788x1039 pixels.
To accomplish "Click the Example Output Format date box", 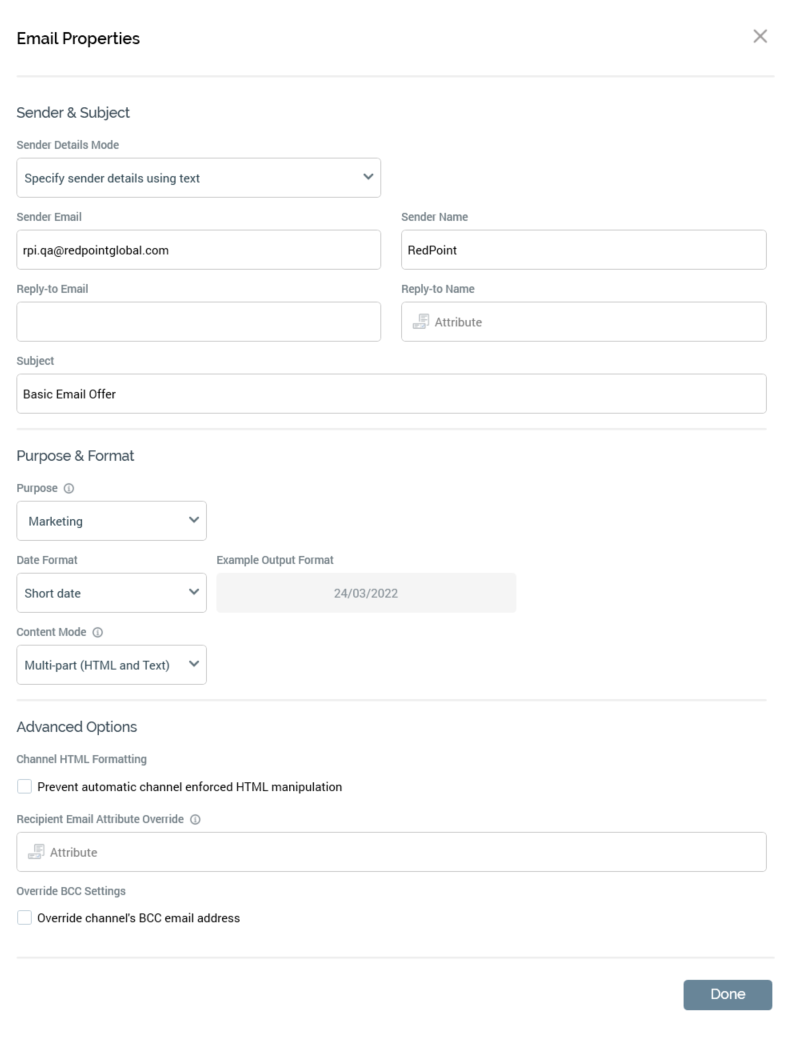I will (x=366, y=593).
